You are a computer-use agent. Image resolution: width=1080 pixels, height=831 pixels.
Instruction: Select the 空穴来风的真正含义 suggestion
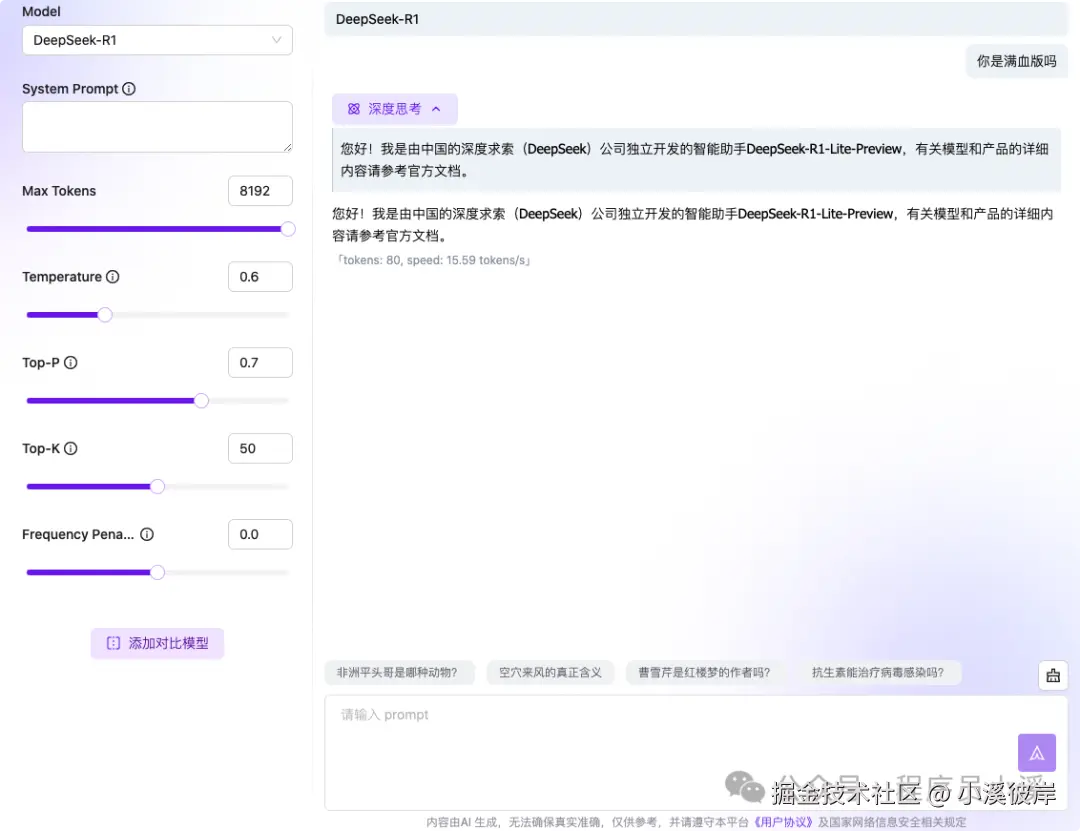coord(550,672)
